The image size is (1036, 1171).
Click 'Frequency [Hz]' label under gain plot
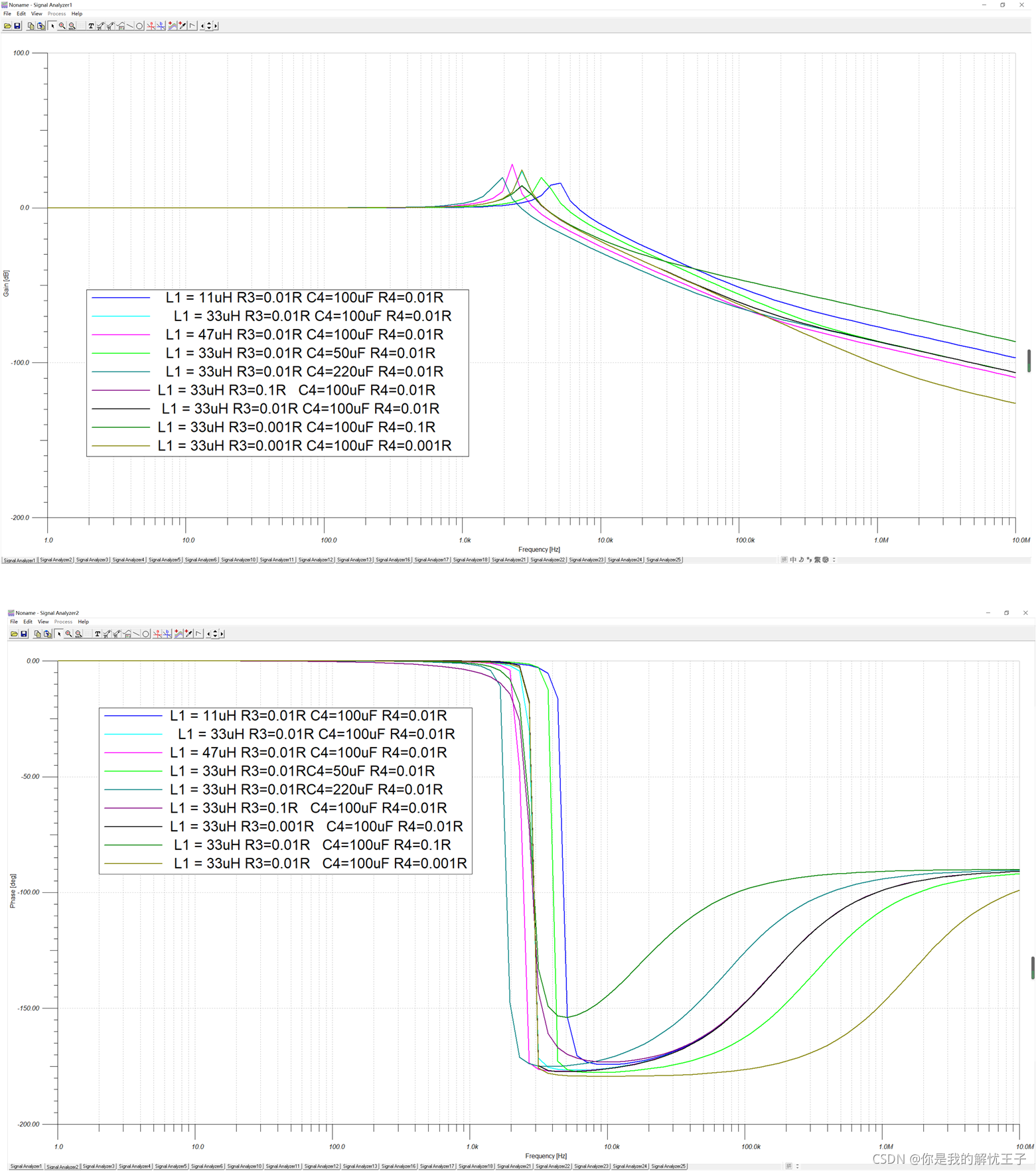[539, 549]
